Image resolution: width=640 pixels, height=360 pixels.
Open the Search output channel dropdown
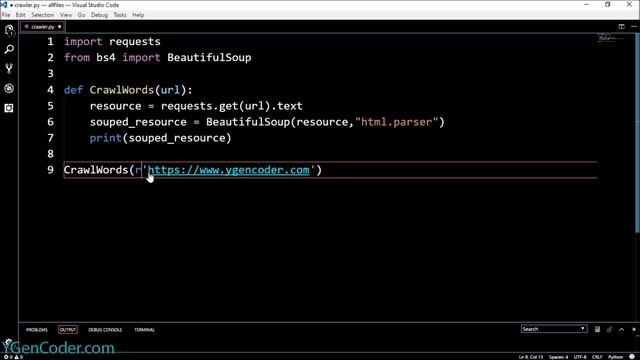554,329
